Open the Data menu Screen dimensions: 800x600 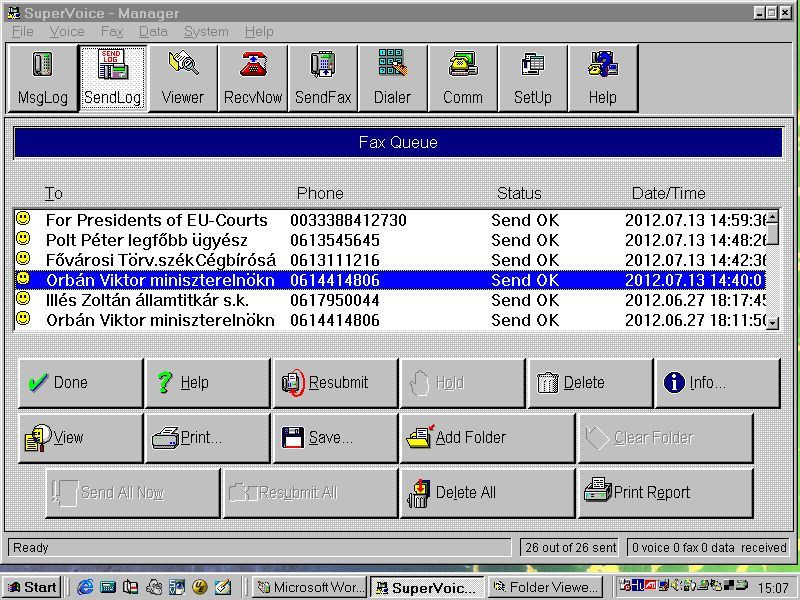153,32
